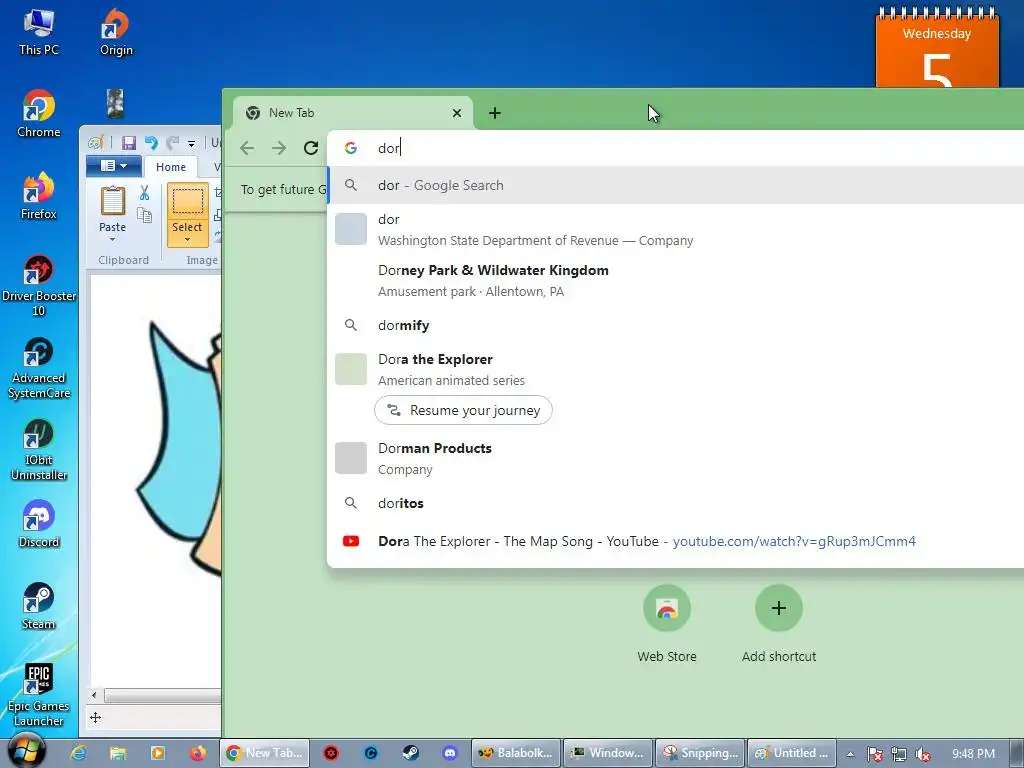The height and width of the screenshot is (768, 1024).
Task: Open Internet Explorer from taskbar
Action: click(x=78, y=753)
